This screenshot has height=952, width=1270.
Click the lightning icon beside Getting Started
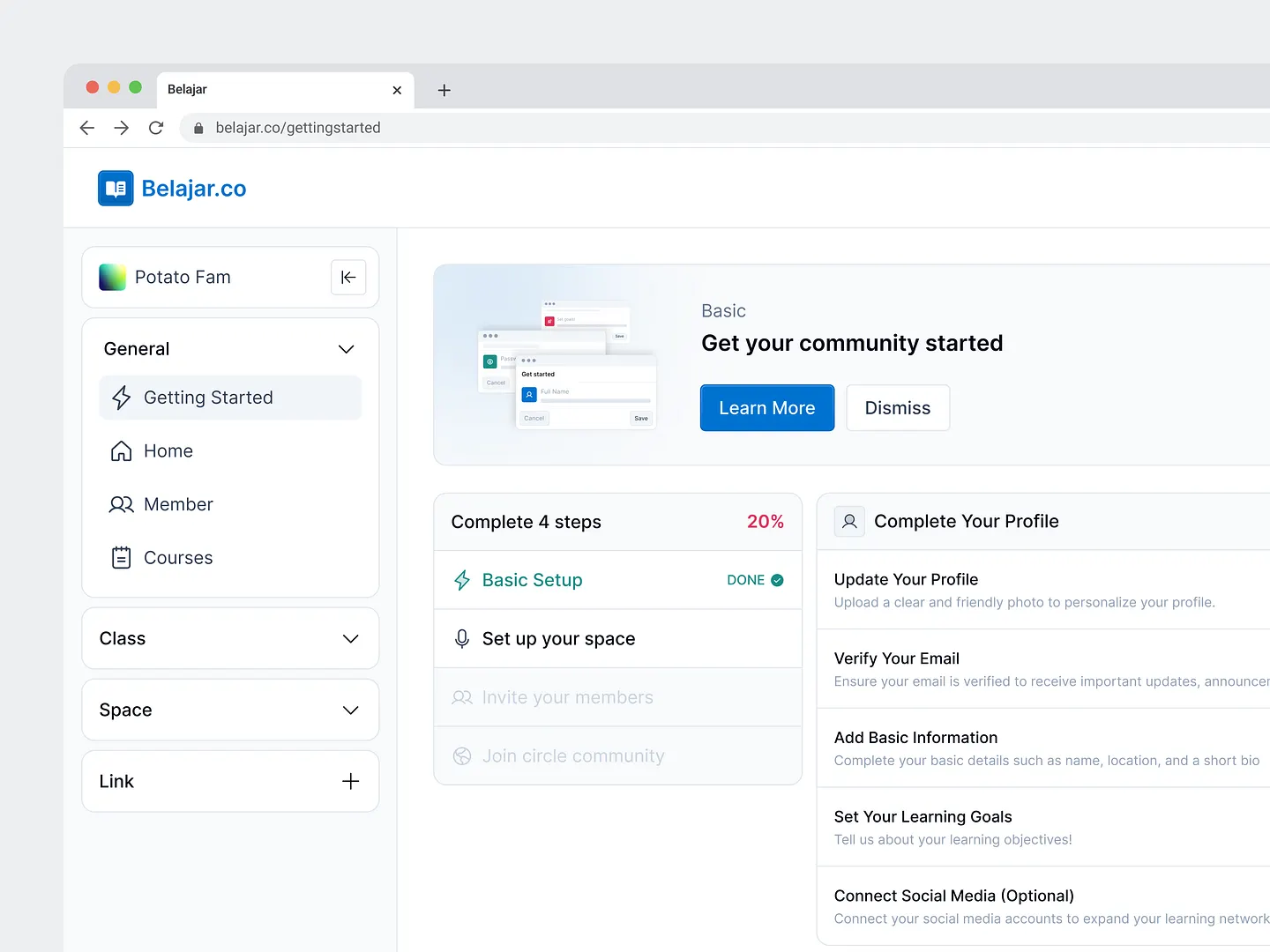tap(122, 398)
